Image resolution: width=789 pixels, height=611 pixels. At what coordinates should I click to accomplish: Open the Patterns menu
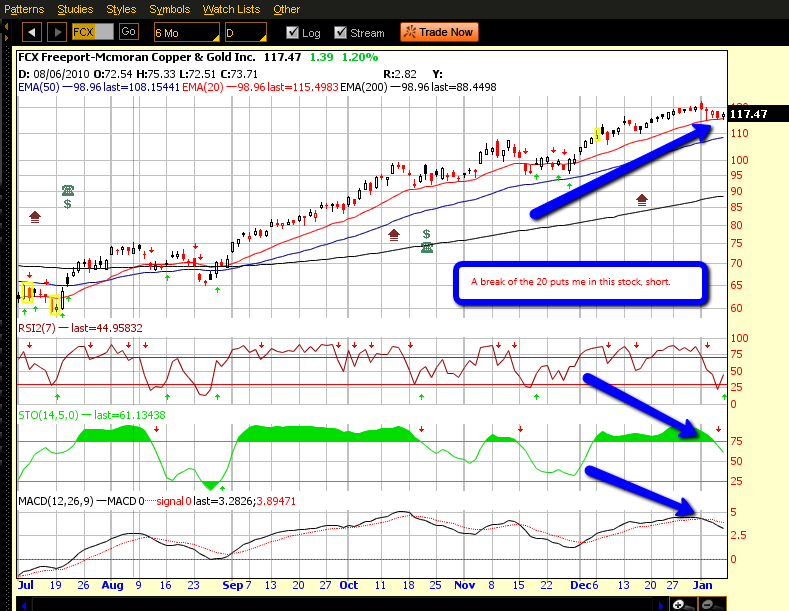[x=24, y=9]
